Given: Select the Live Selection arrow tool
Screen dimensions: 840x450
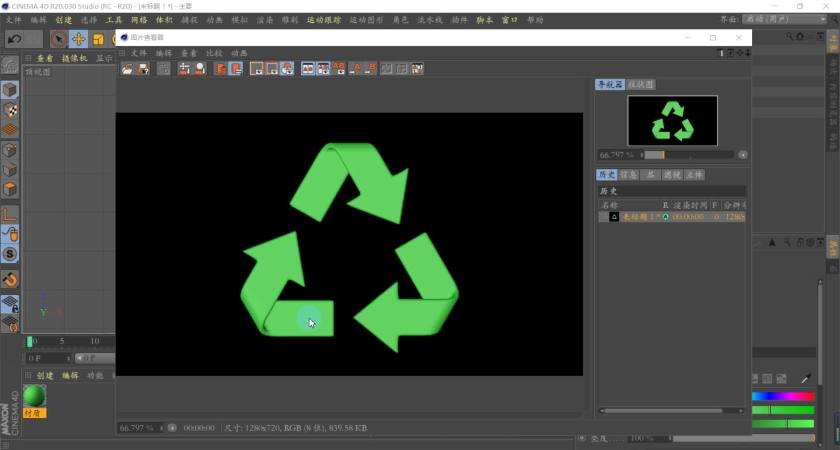Looking at the screenshot, I should 58,39.
